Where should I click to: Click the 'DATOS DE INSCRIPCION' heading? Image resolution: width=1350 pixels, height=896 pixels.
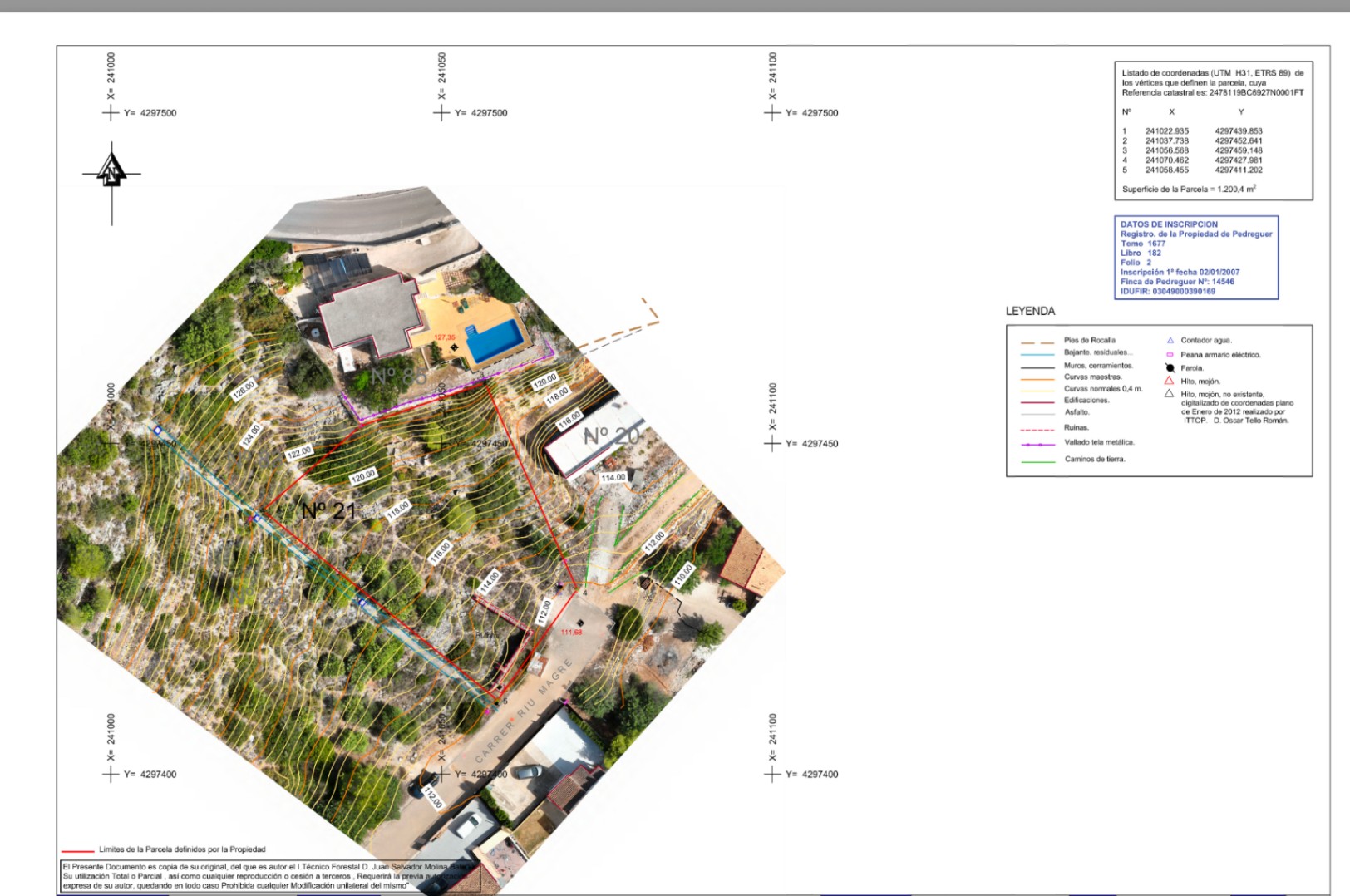pyautogui.click(x=1169, y=224)
